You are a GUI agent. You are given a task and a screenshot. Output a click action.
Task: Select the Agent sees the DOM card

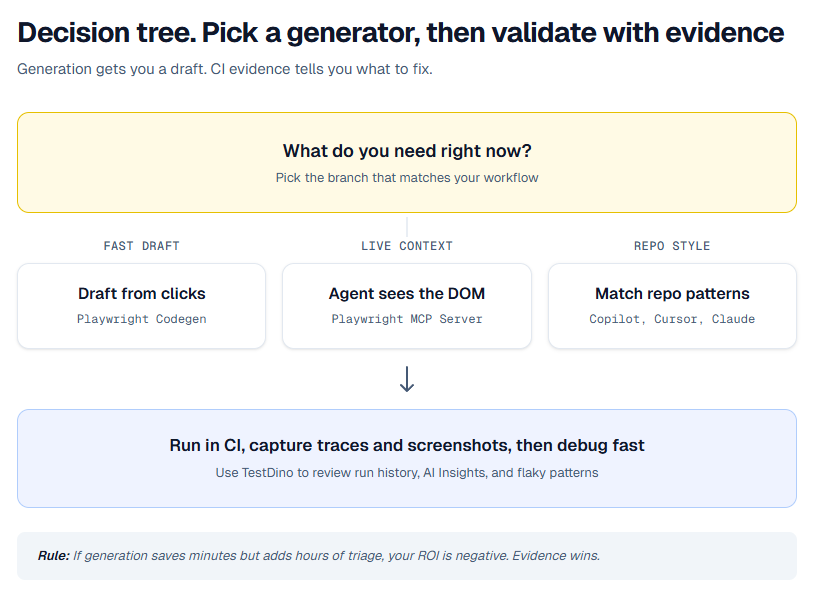pyautogui.click(x=407, y=305)
